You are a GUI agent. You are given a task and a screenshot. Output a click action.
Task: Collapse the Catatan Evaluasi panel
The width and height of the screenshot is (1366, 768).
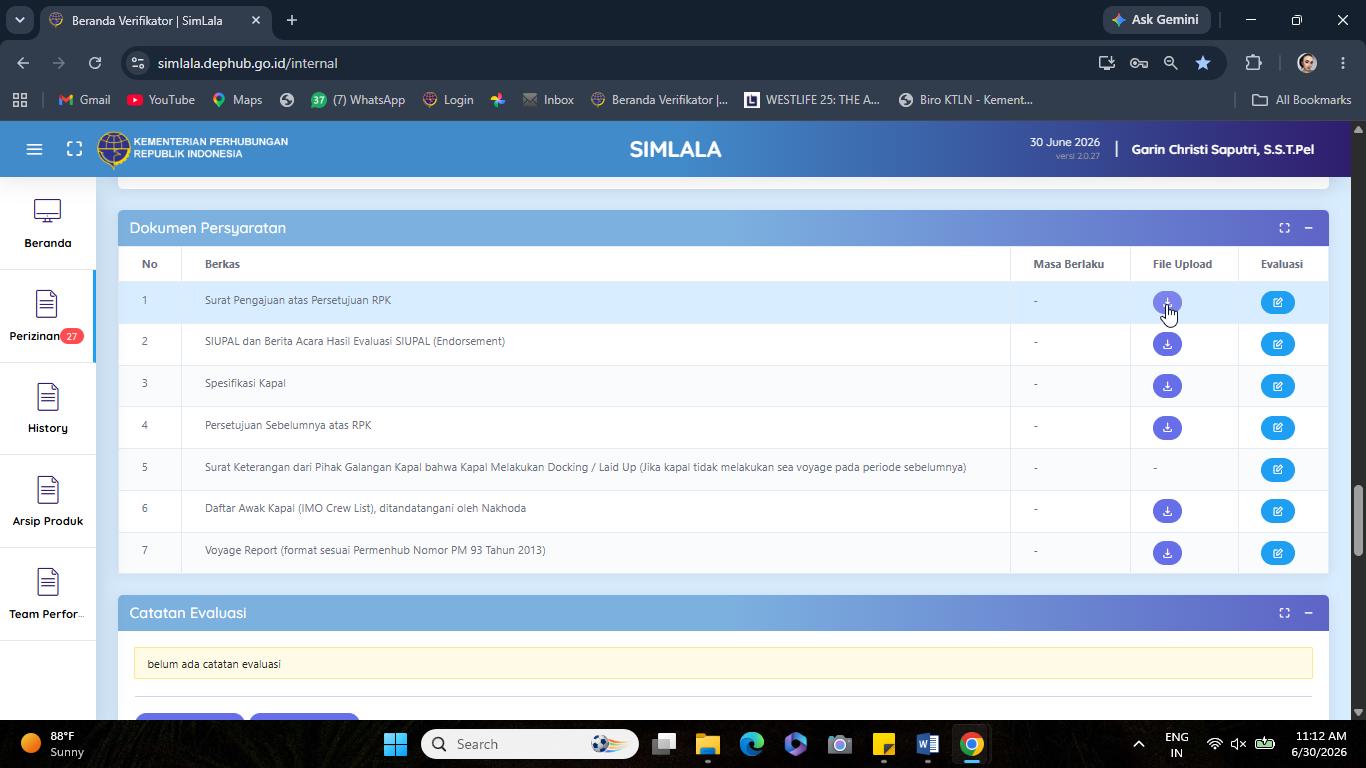[1308, 613]
